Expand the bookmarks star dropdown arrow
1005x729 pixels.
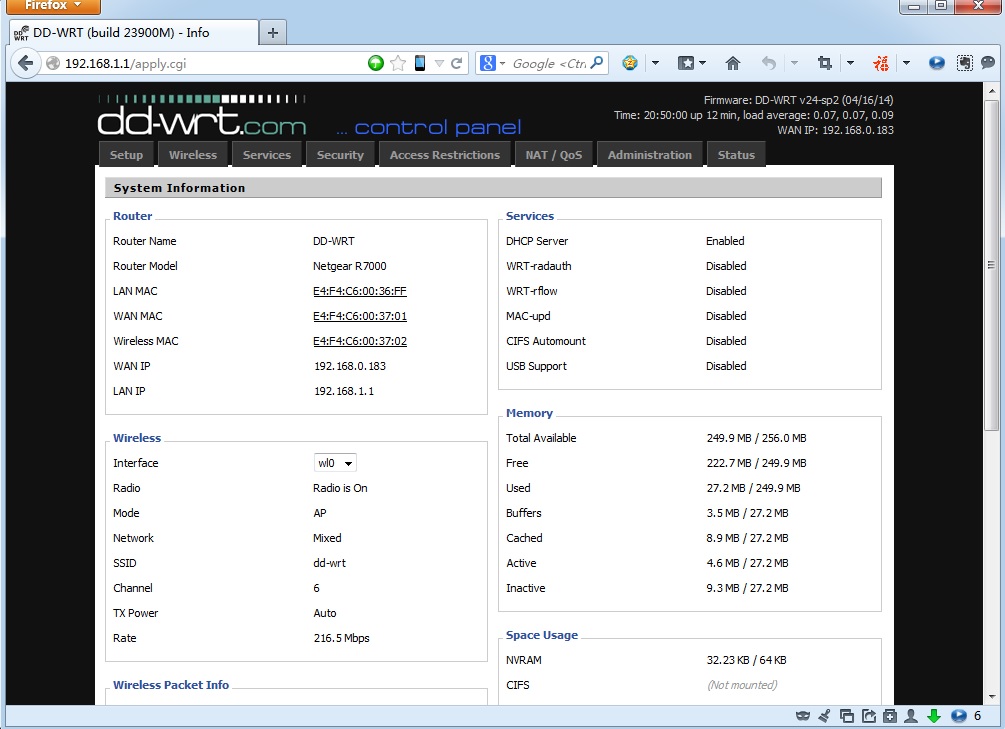701,62
